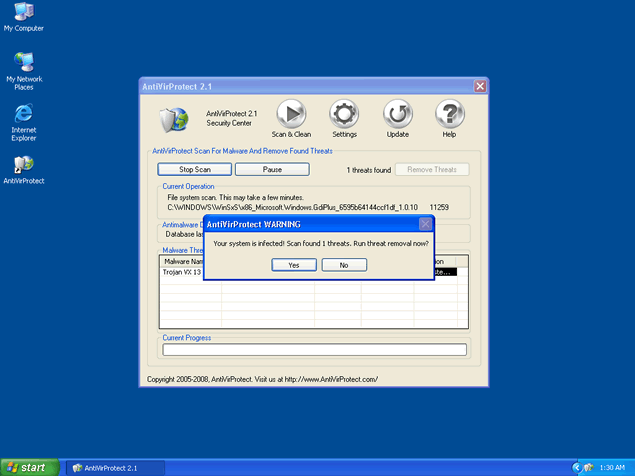Click the AntiVirProtect shield globe logo
The image size is (635, 476).
[174, 120]
